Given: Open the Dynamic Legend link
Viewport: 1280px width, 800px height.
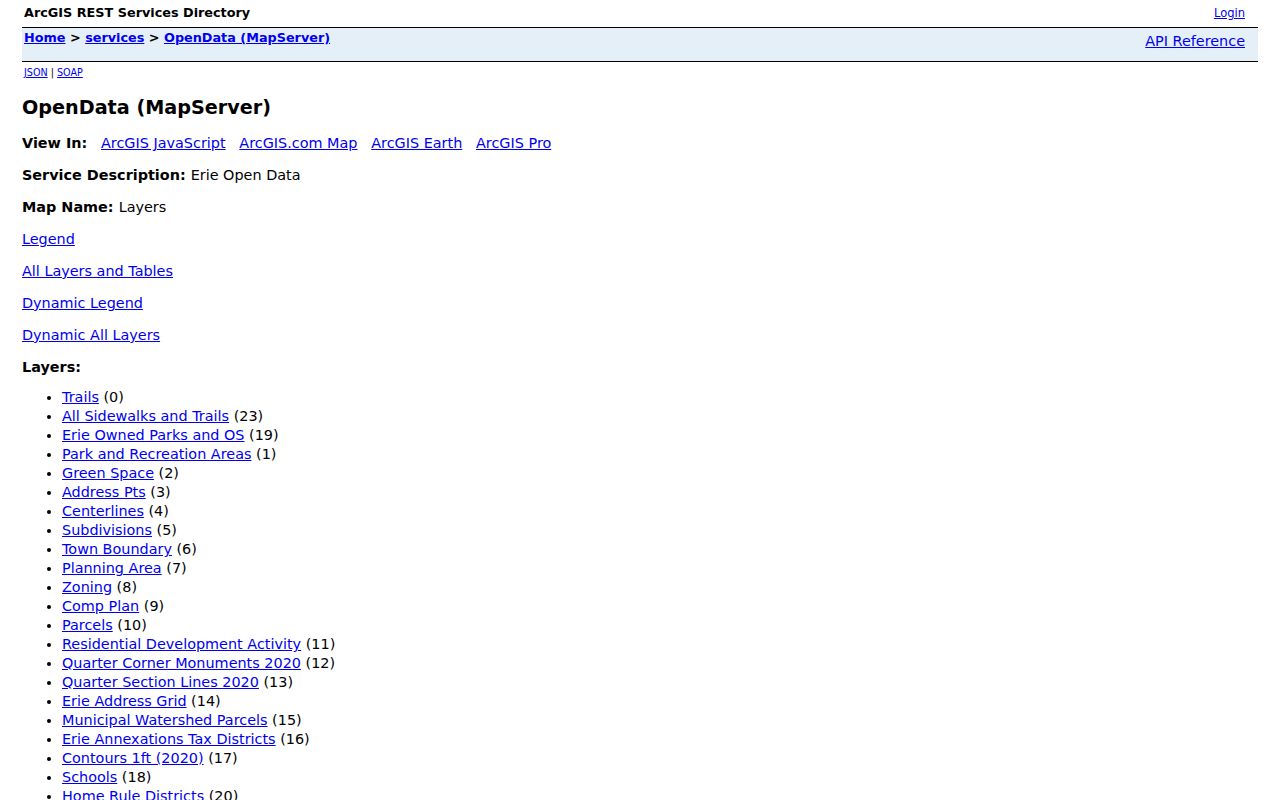Looking at the screenshot, I should [x=82, y=303].
